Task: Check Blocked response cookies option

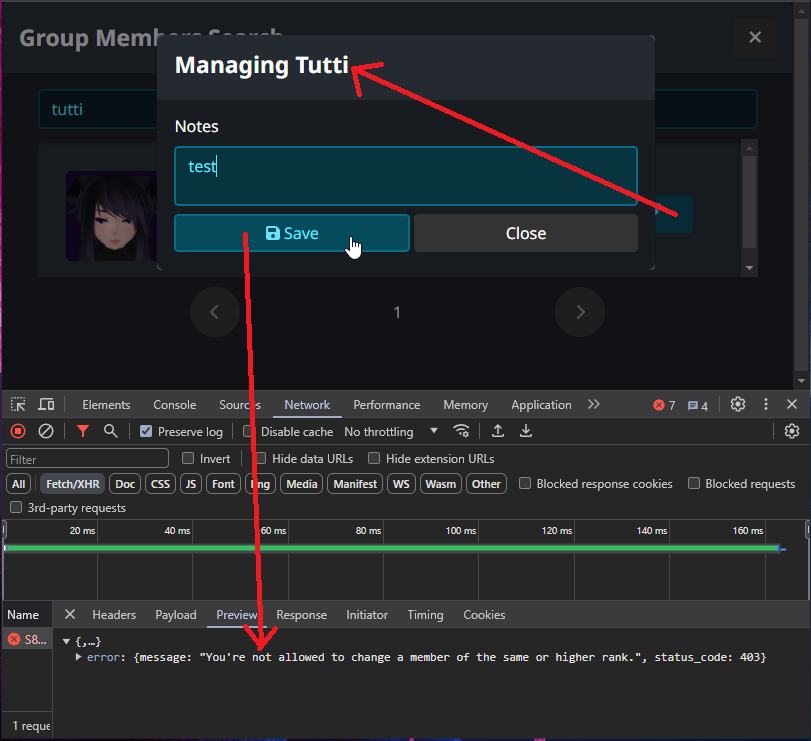Action: pos(526,484)
